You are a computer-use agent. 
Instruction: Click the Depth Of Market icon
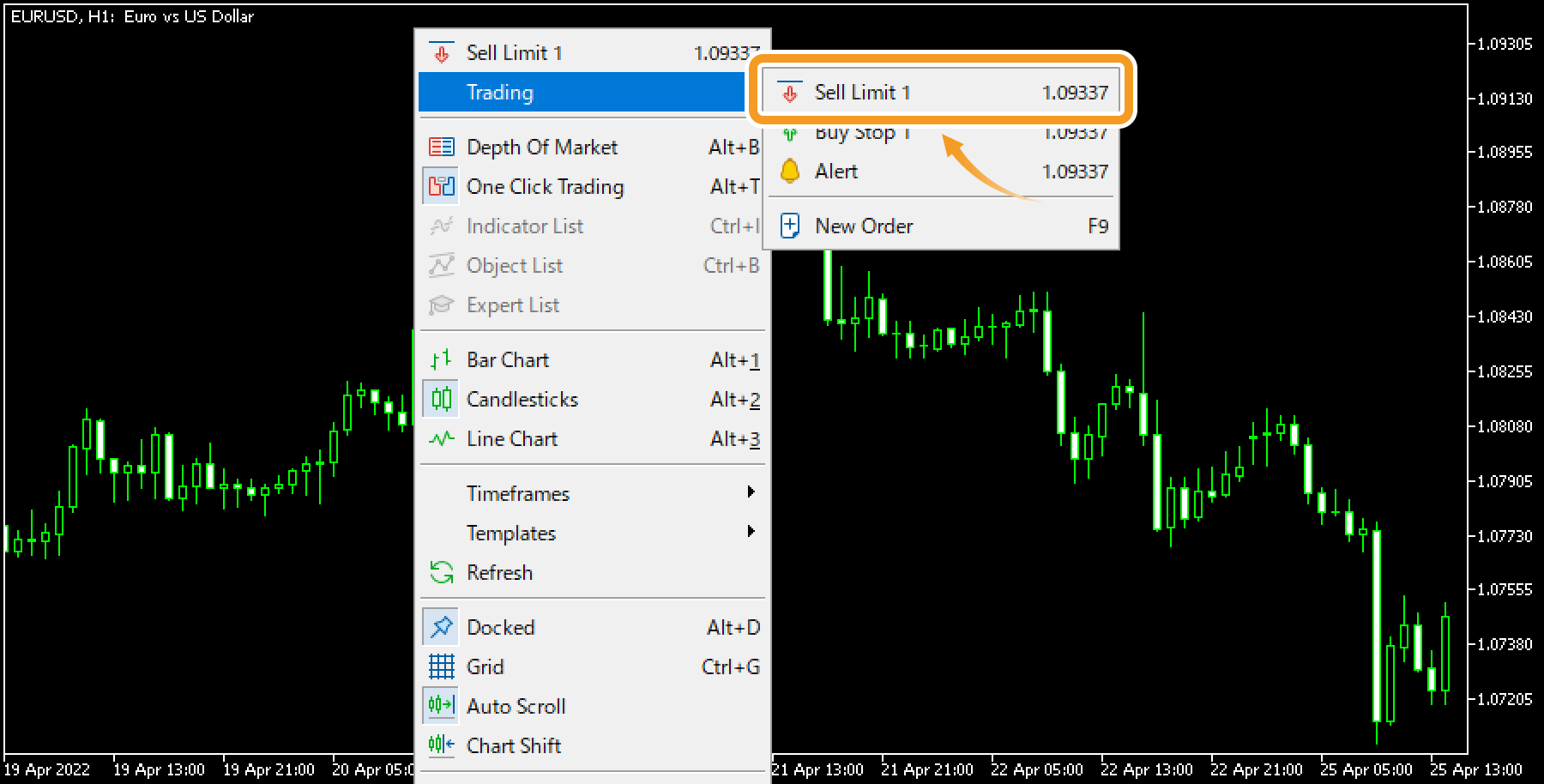(x=441, y=147)
